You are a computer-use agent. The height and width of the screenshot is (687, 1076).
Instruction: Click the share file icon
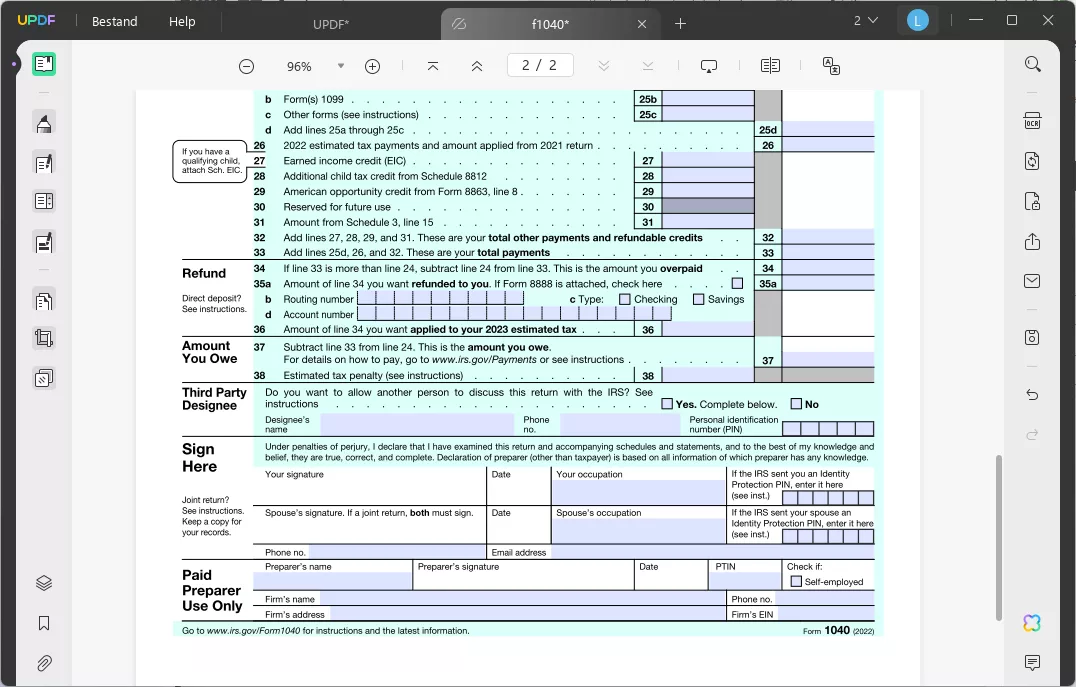(1032, 242)
